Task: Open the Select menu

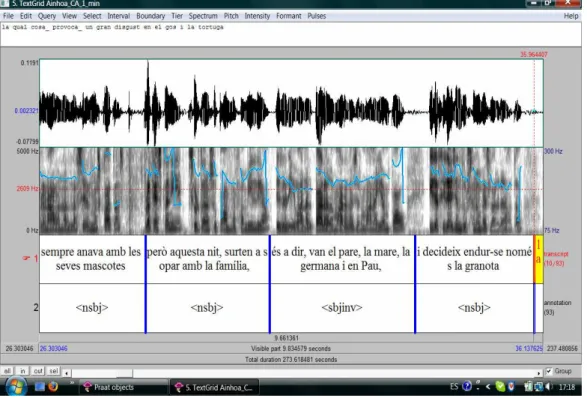Action: 92,16
